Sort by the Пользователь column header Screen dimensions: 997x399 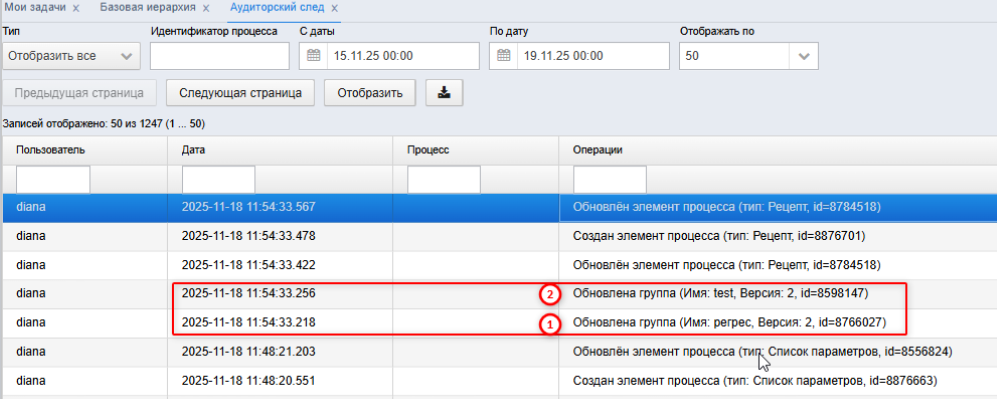tap(85, 150)
